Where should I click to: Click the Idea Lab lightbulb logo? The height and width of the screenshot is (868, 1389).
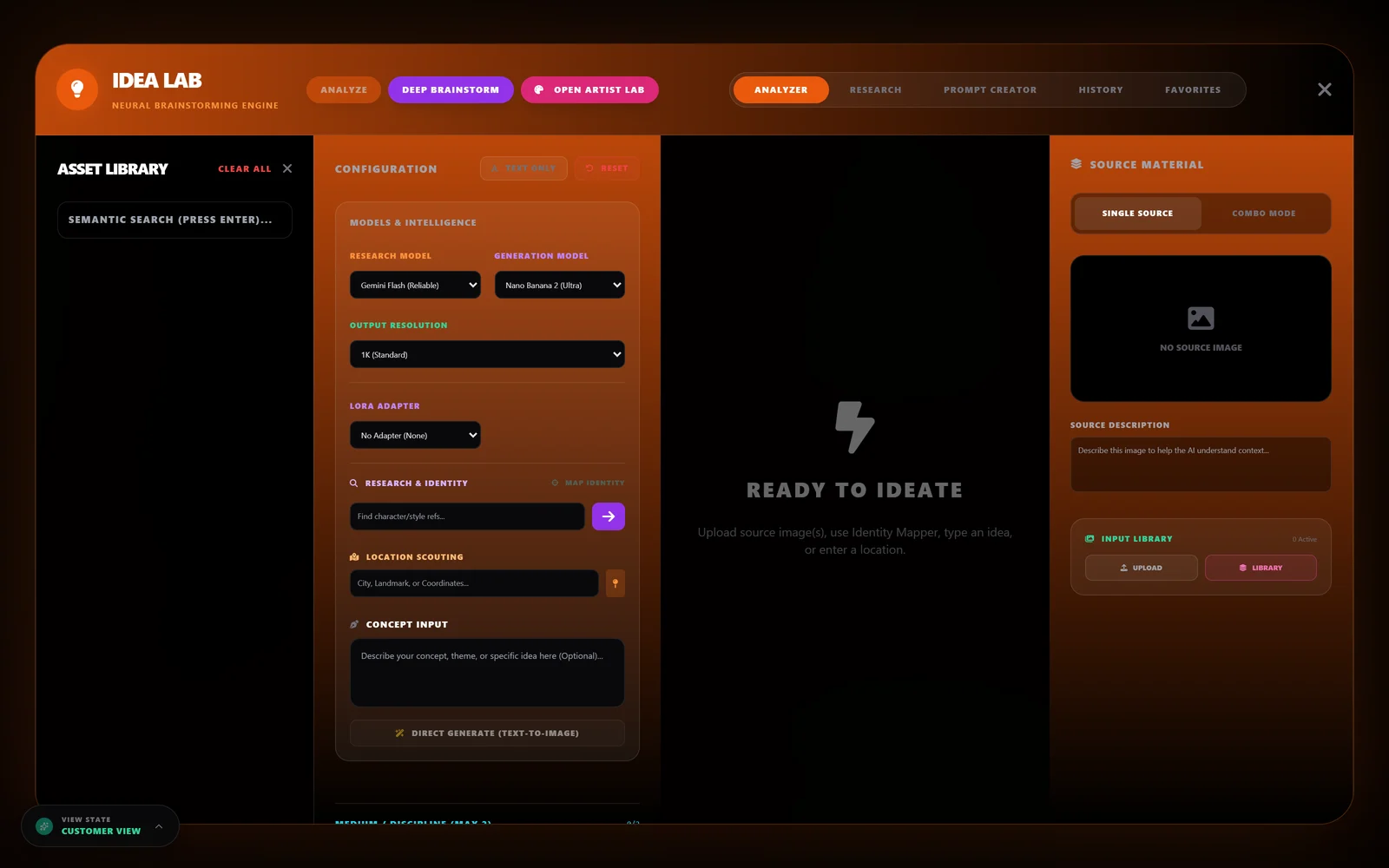tap(77, 89)
